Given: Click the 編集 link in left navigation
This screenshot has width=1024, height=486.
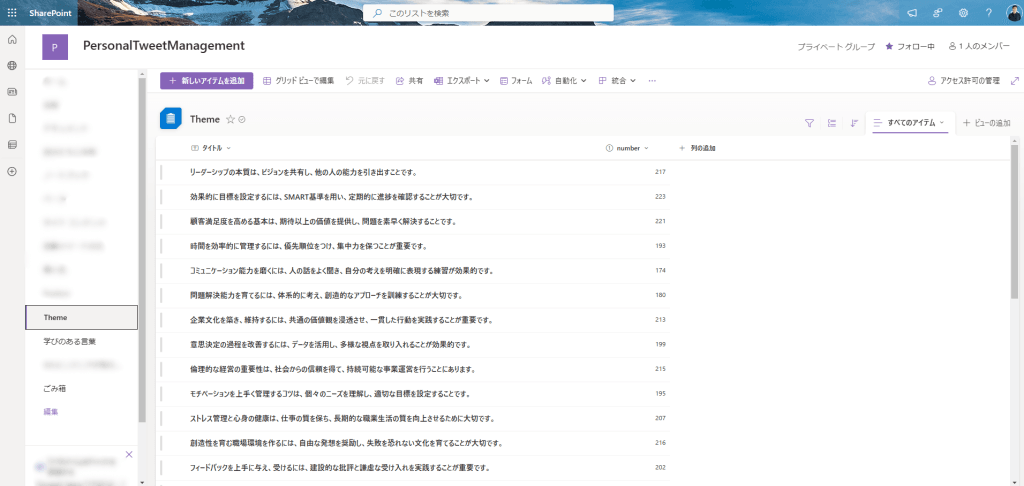Looking at the screenshot, I should [x=50, y=412].
